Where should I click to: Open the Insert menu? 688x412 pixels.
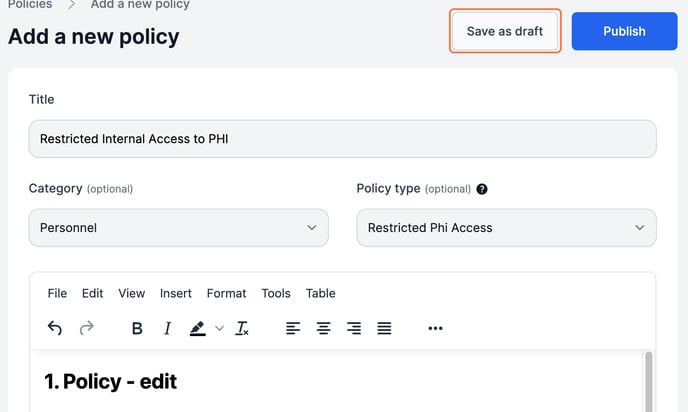176,293
